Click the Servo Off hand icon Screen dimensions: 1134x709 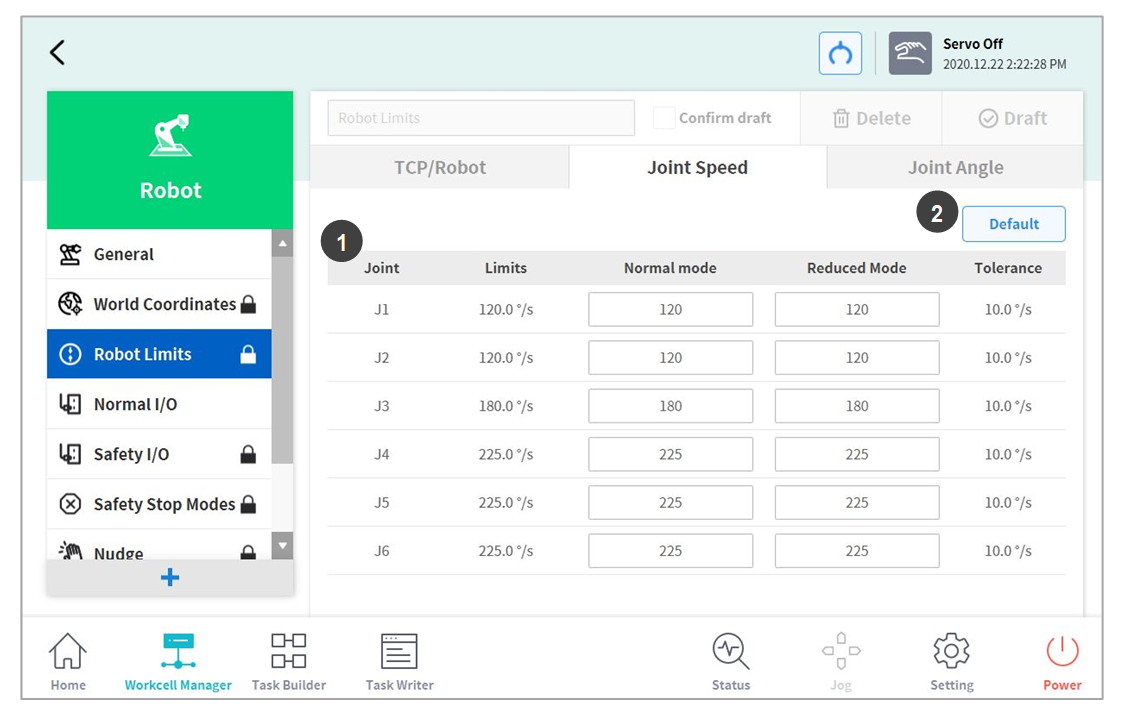tap(910, 54)
